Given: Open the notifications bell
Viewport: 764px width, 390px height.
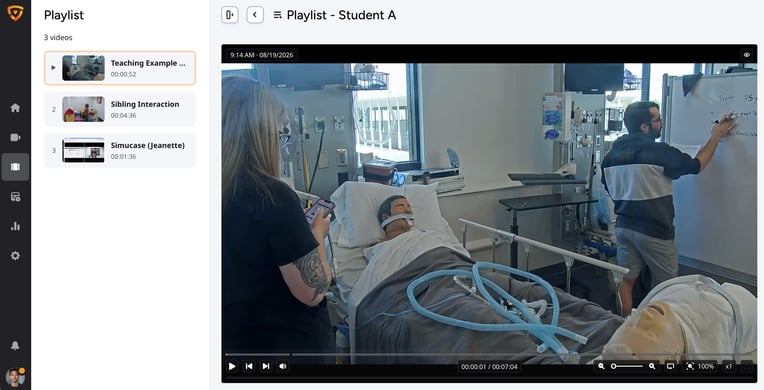Looking at the screenshot, I should pyautogui.click(x=15, y=346).
